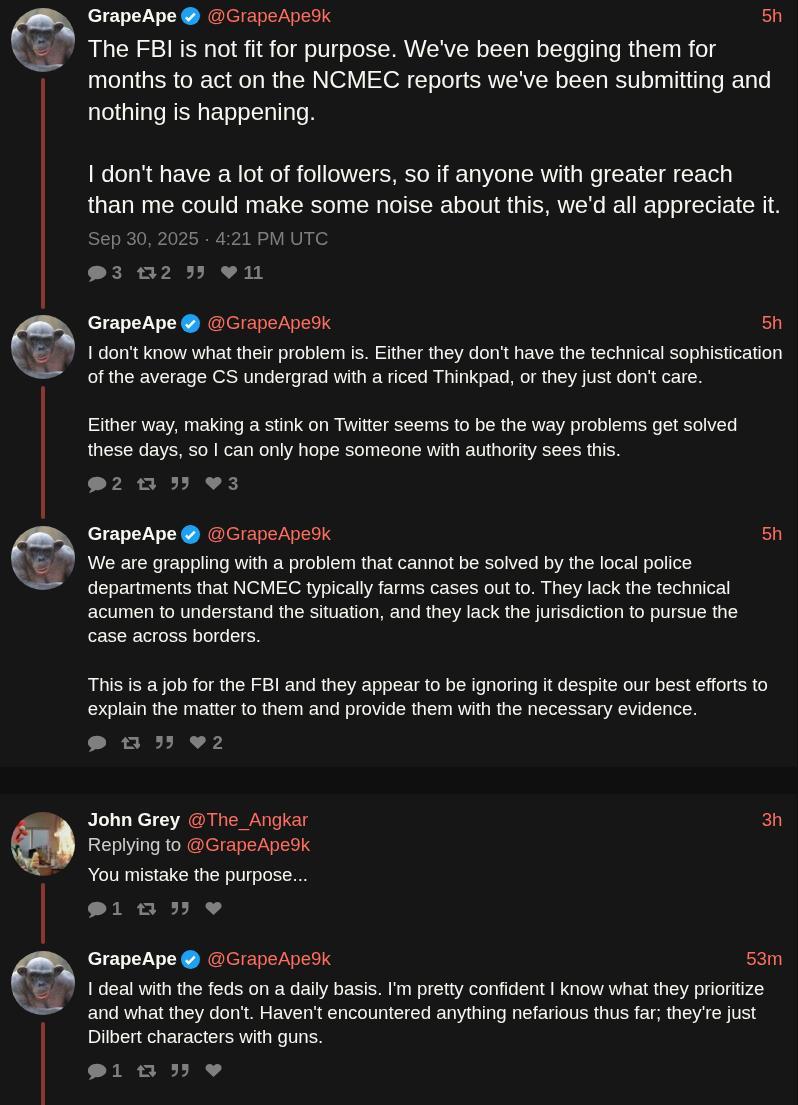Screen dimensions: 798x1105
Task: Click the '@GrapeApe9k' mention in 'Replying to'
Action: point(248,845)
